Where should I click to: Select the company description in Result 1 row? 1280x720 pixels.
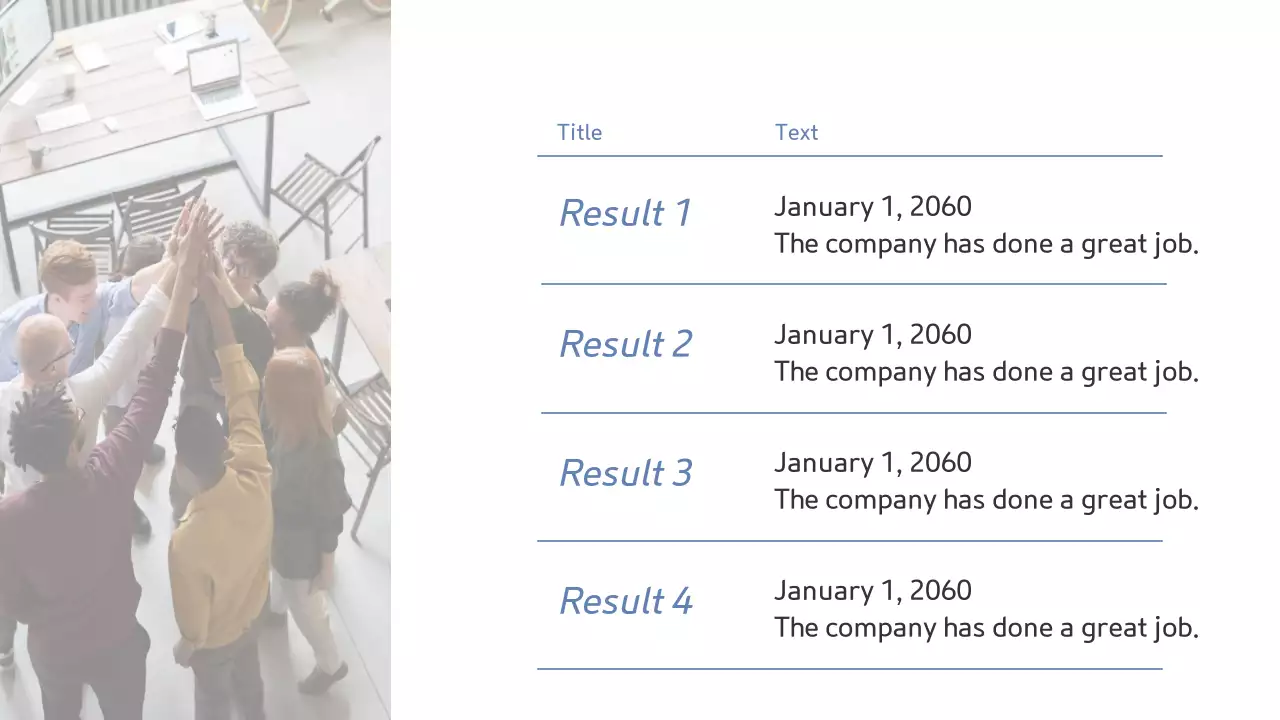point(986,244)
